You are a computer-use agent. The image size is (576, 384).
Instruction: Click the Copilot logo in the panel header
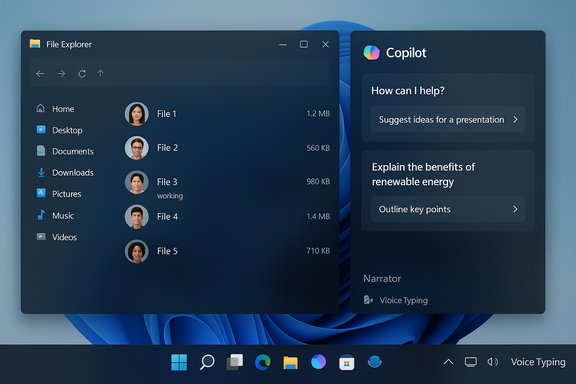coord(371,53)
